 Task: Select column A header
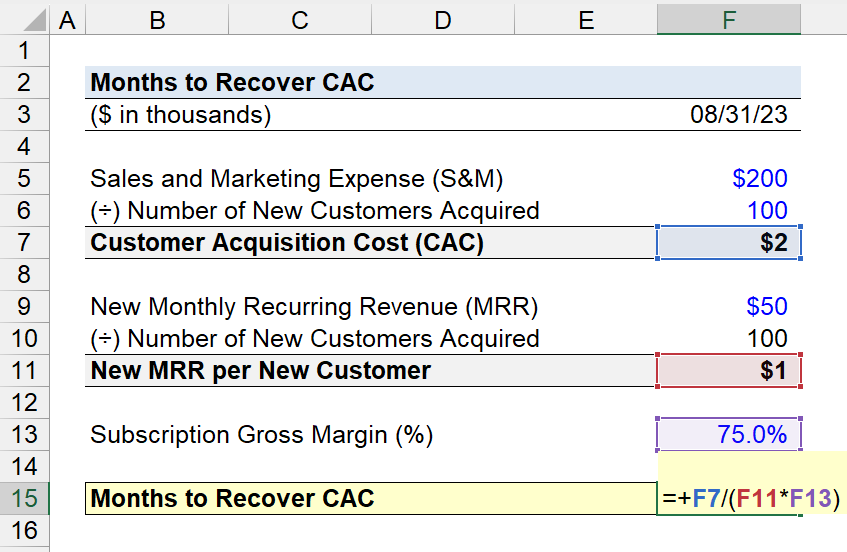(67, 20)
